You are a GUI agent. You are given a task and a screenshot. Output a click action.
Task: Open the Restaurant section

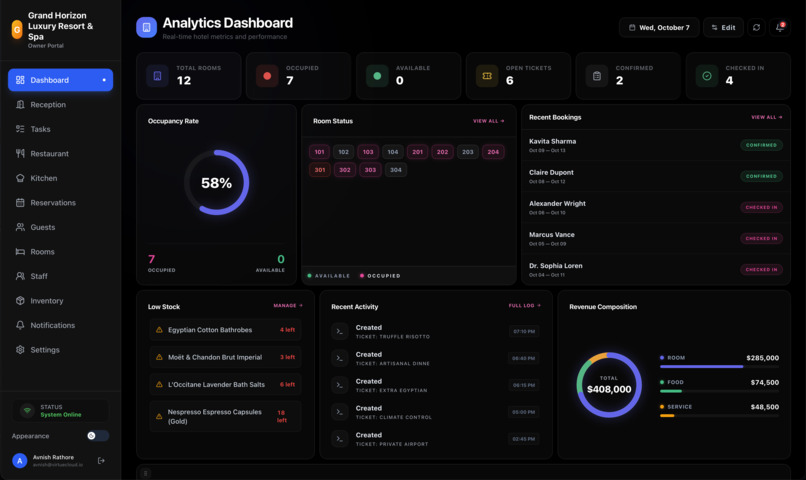60,154
